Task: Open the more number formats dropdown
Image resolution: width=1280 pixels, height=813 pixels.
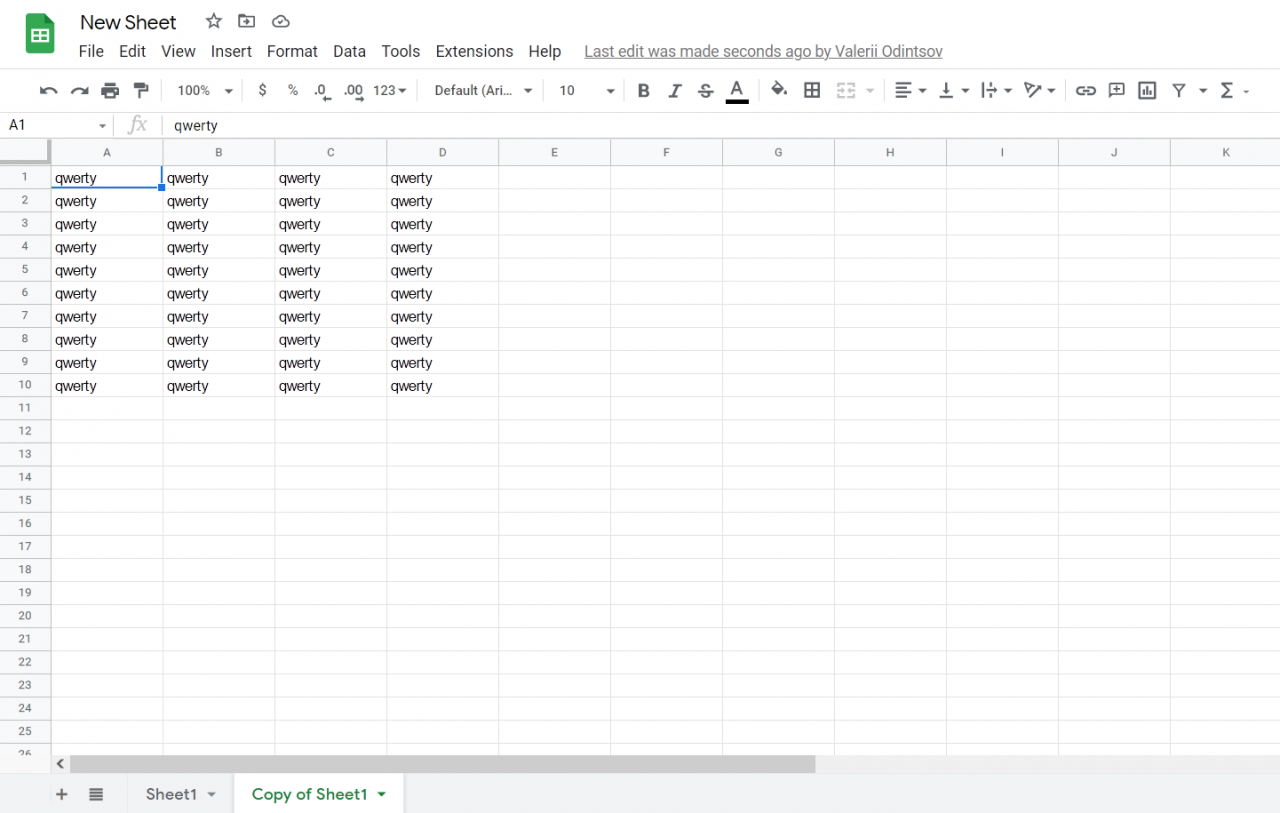Action: (x=388, y=90)
